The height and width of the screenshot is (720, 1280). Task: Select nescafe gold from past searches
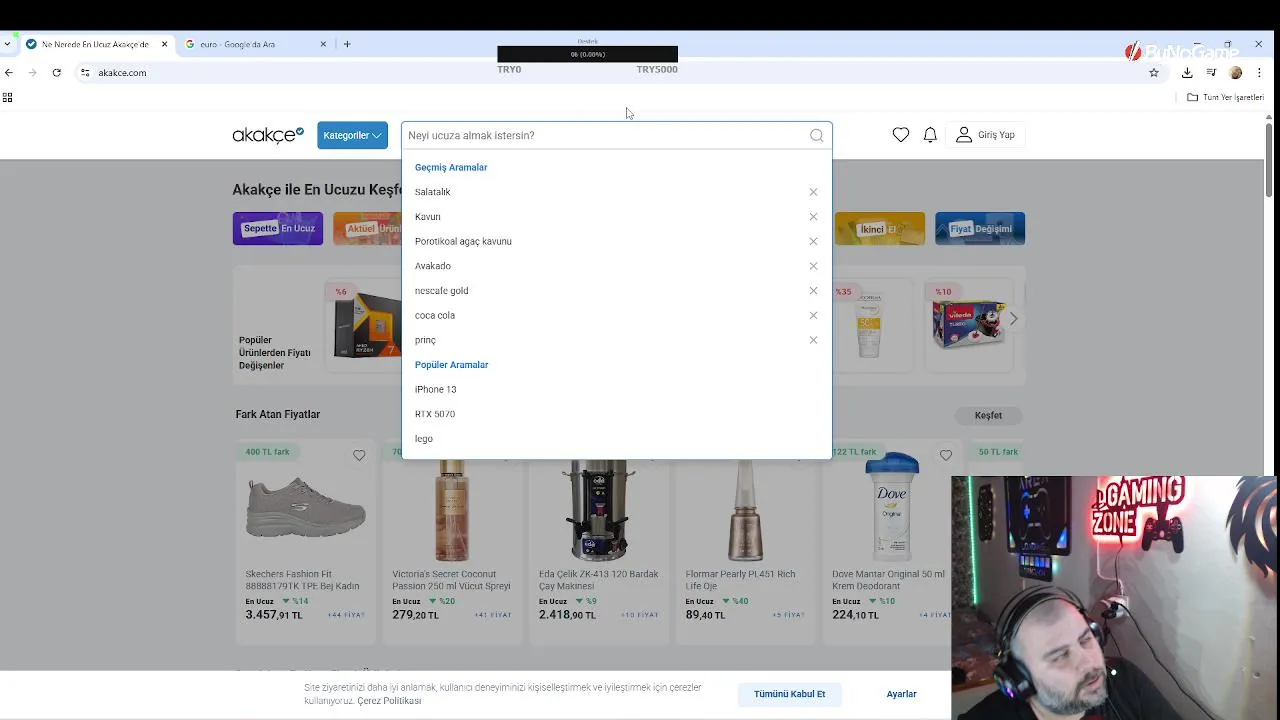coord(441,291)
